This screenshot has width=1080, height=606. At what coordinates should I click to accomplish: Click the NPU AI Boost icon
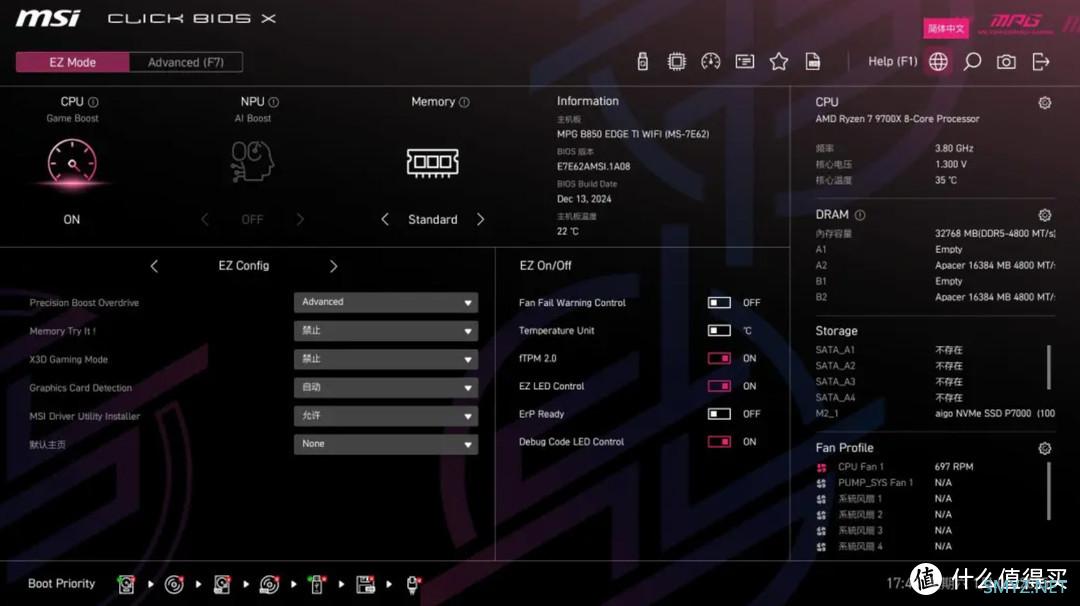tap(252, 161)
